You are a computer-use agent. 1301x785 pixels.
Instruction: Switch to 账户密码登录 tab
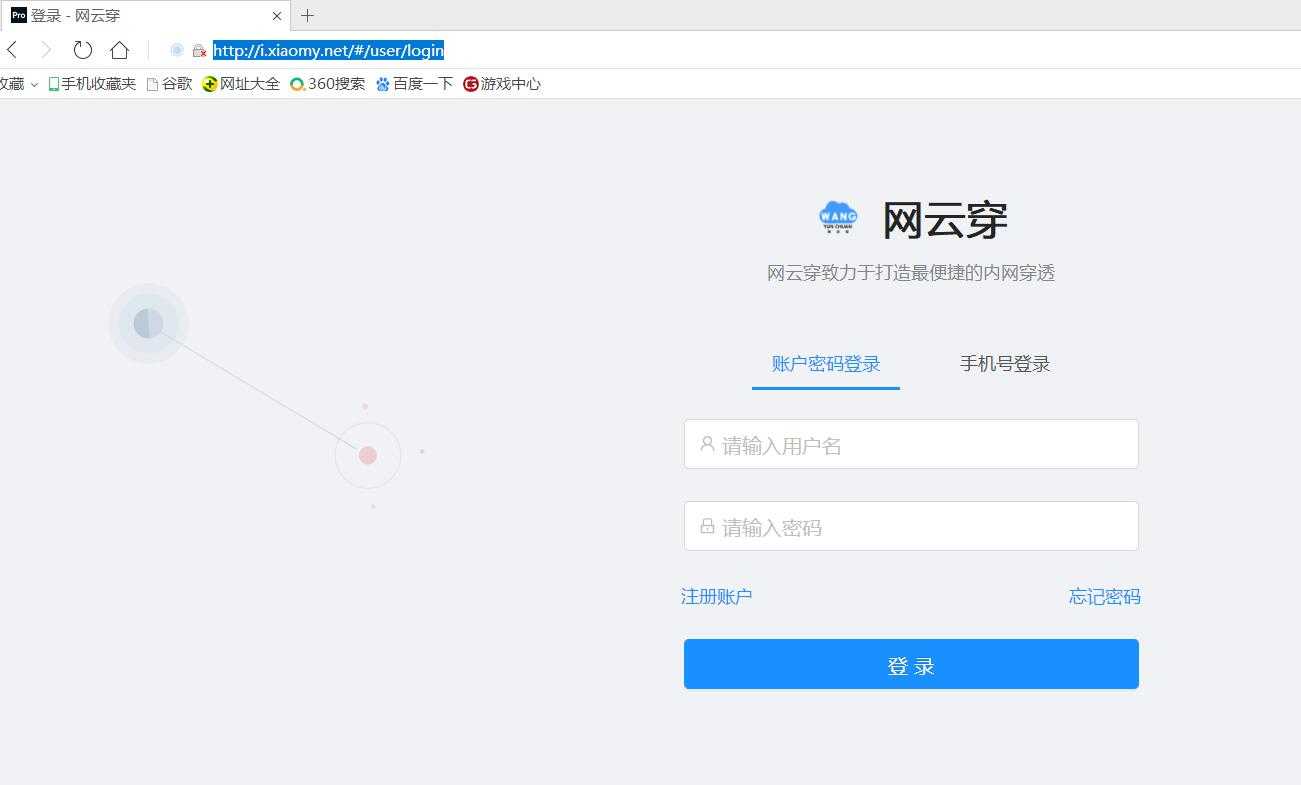826,364
